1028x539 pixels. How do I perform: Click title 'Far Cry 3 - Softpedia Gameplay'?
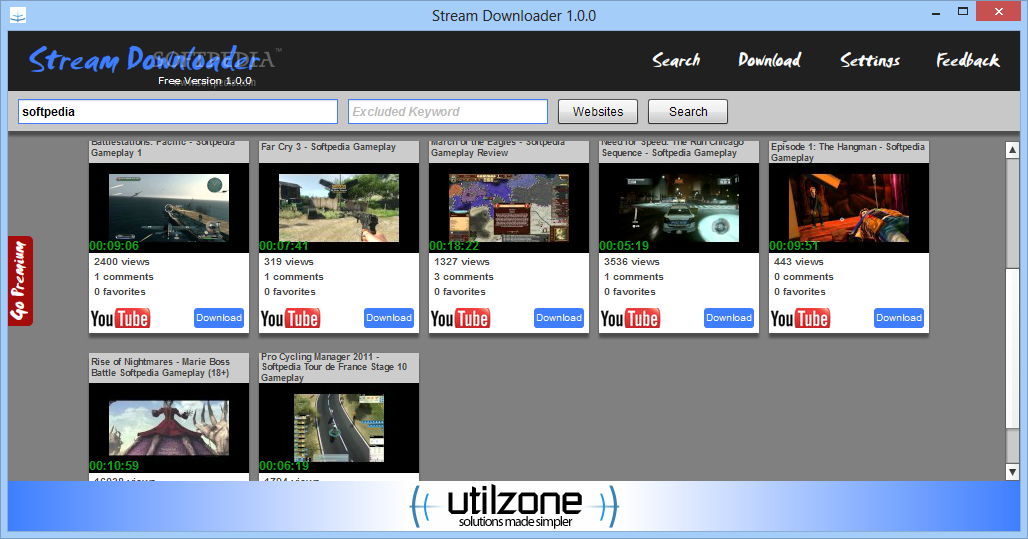click(328, 147)
